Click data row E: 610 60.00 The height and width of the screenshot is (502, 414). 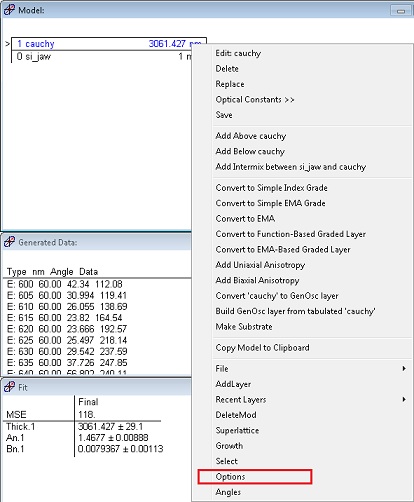point(67,306)
